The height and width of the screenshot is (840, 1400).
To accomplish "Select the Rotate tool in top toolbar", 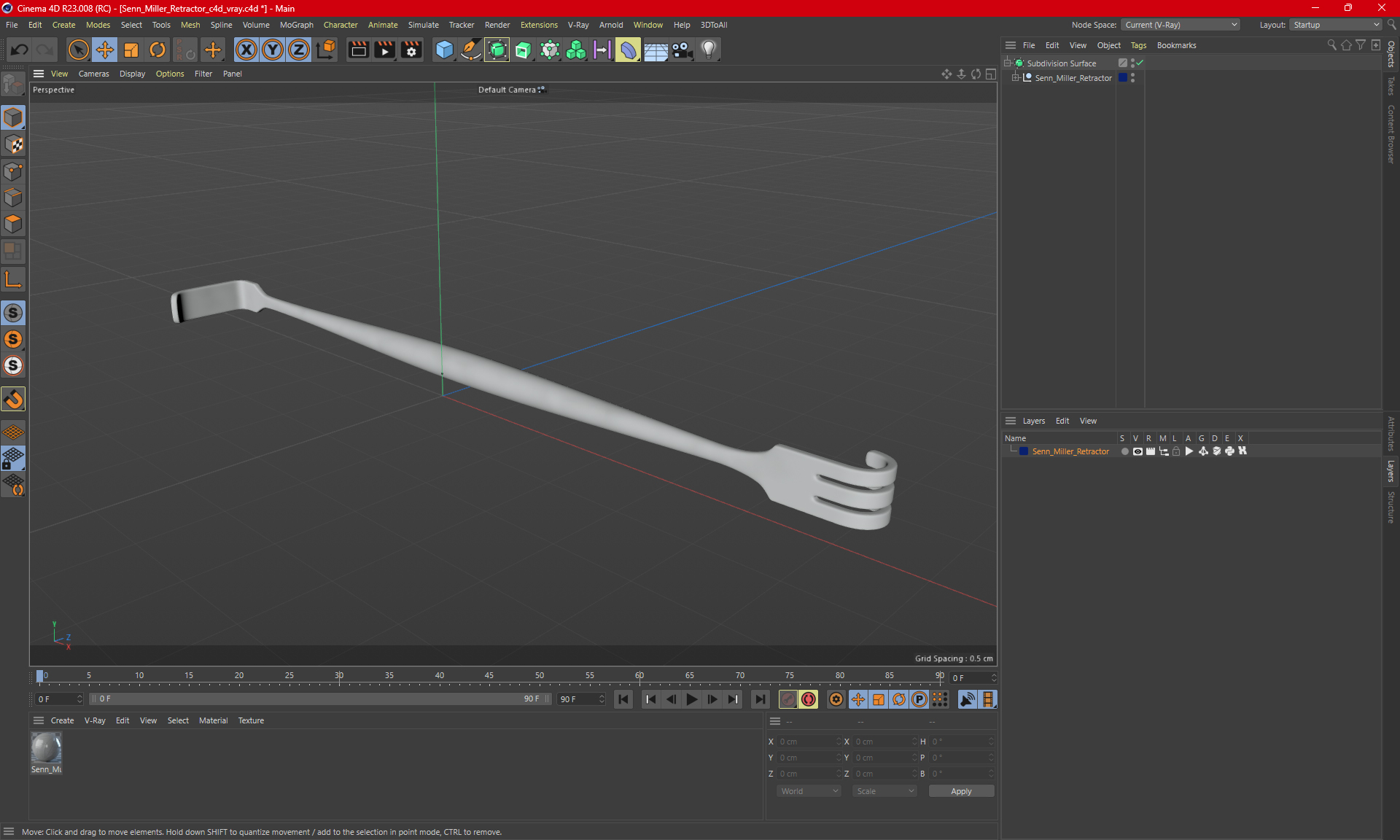I will (157, 50).
